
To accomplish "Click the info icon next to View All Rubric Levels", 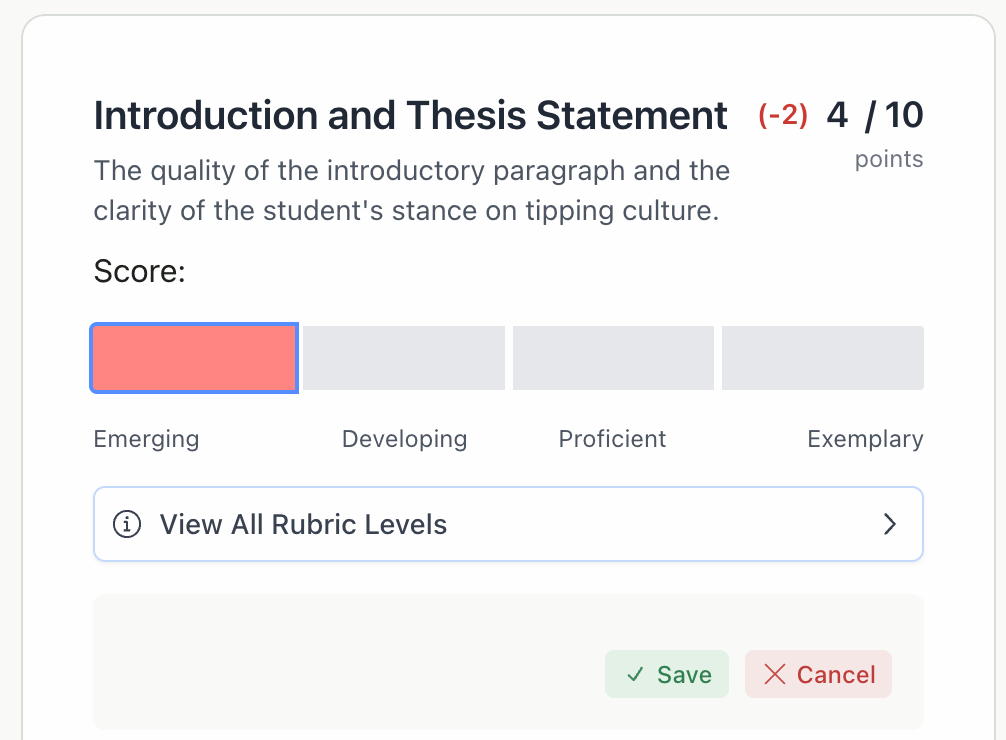I will pos(127,523).
